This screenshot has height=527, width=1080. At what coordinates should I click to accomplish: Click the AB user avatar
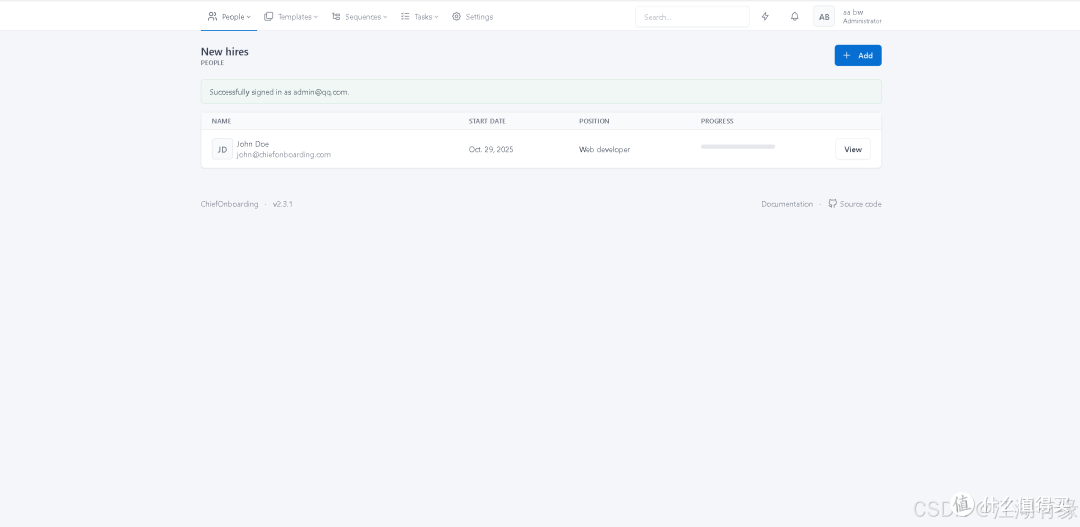(x=824, y=17)
